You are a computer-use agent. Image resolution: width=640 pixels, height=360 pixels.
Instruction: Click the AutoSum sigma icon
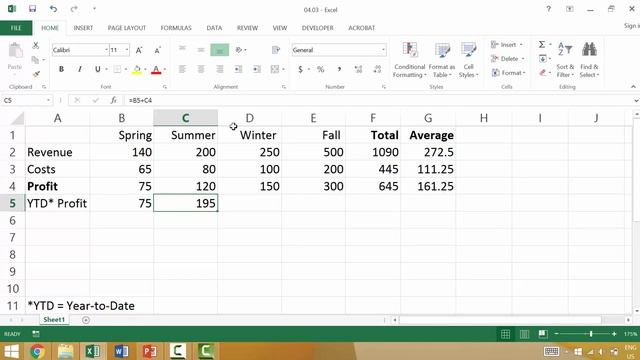point(542,44)
